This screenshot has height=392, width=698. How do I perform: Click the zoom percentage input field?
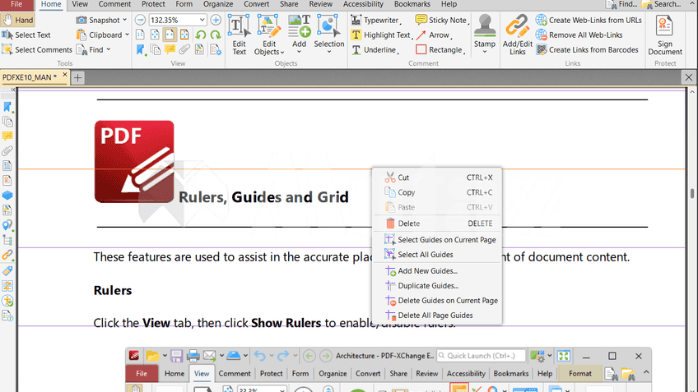pyautogui.click(x=173, y=20)
